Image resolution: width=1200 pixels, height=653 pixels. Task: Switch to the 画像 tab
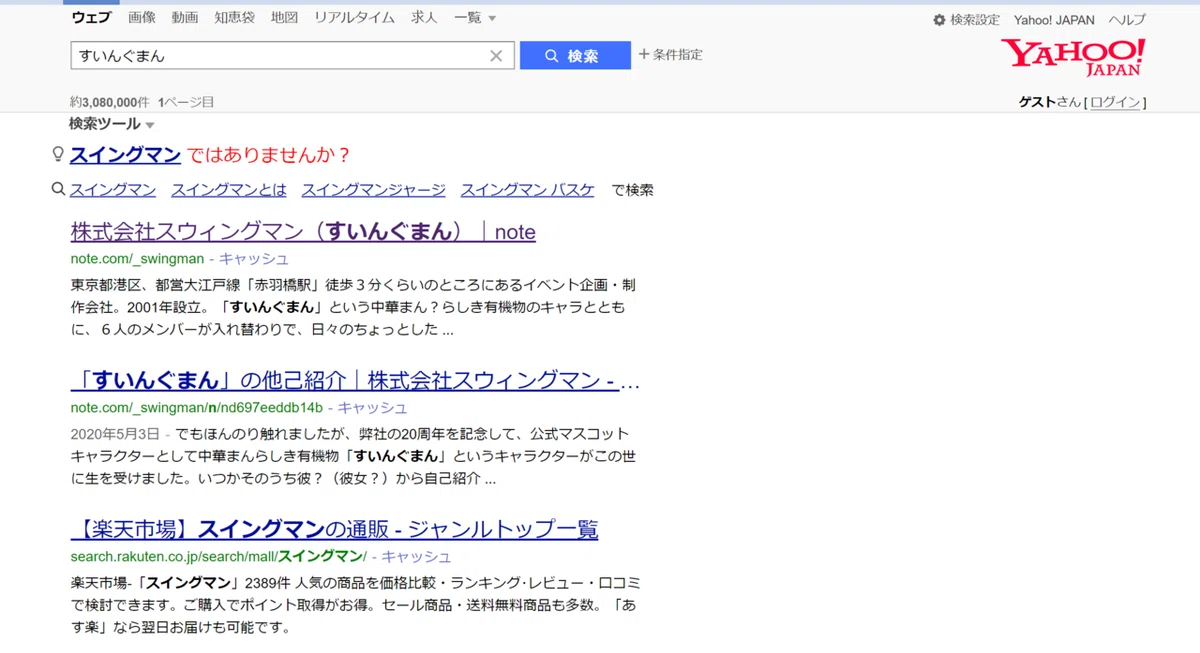tap(142, 18)
